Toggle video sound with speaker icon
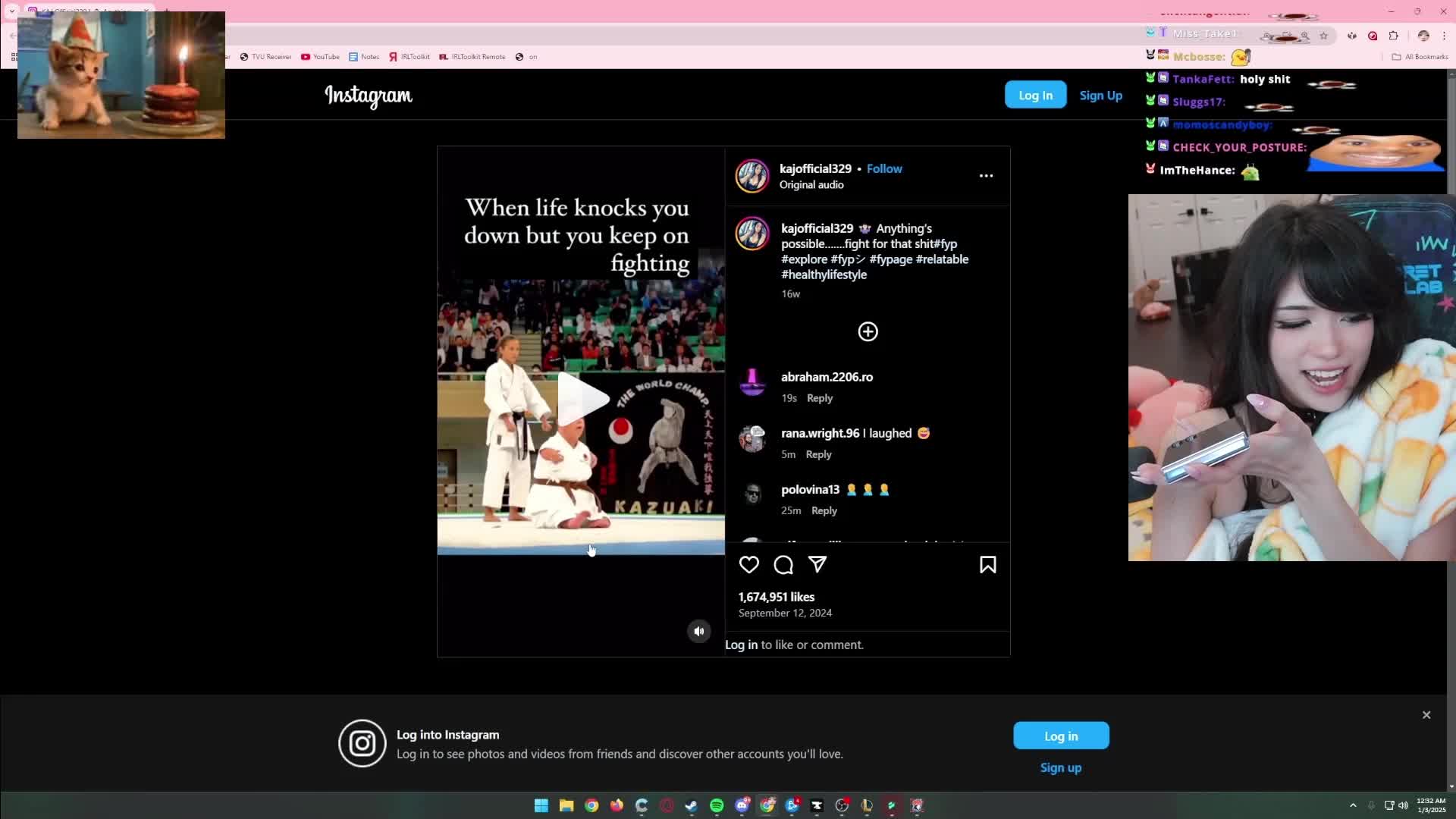The height and width of the screenshot is (819, 1456). (x=698, y=631)
